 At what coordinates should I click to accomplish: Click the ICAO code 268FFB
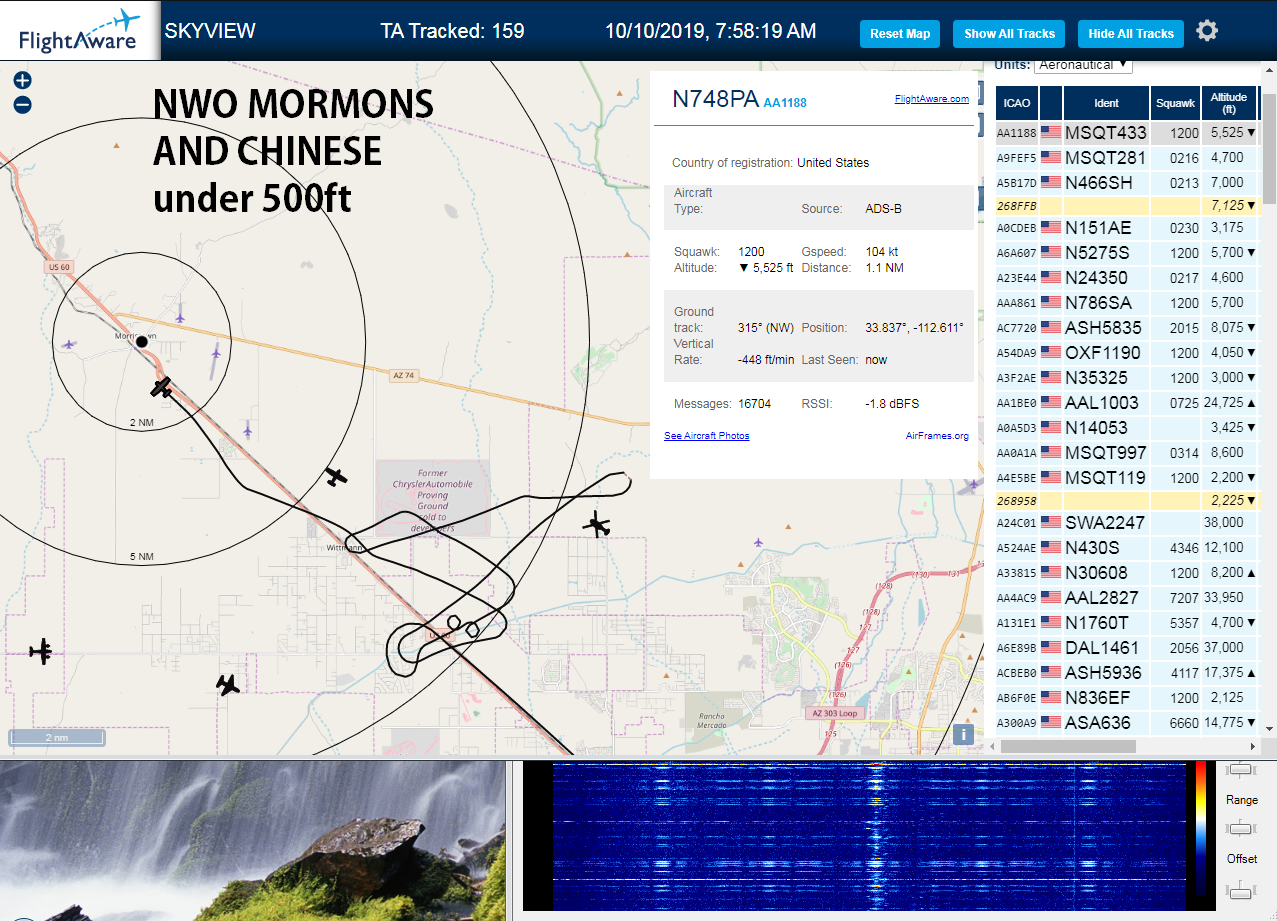[x=1017, y=205]
